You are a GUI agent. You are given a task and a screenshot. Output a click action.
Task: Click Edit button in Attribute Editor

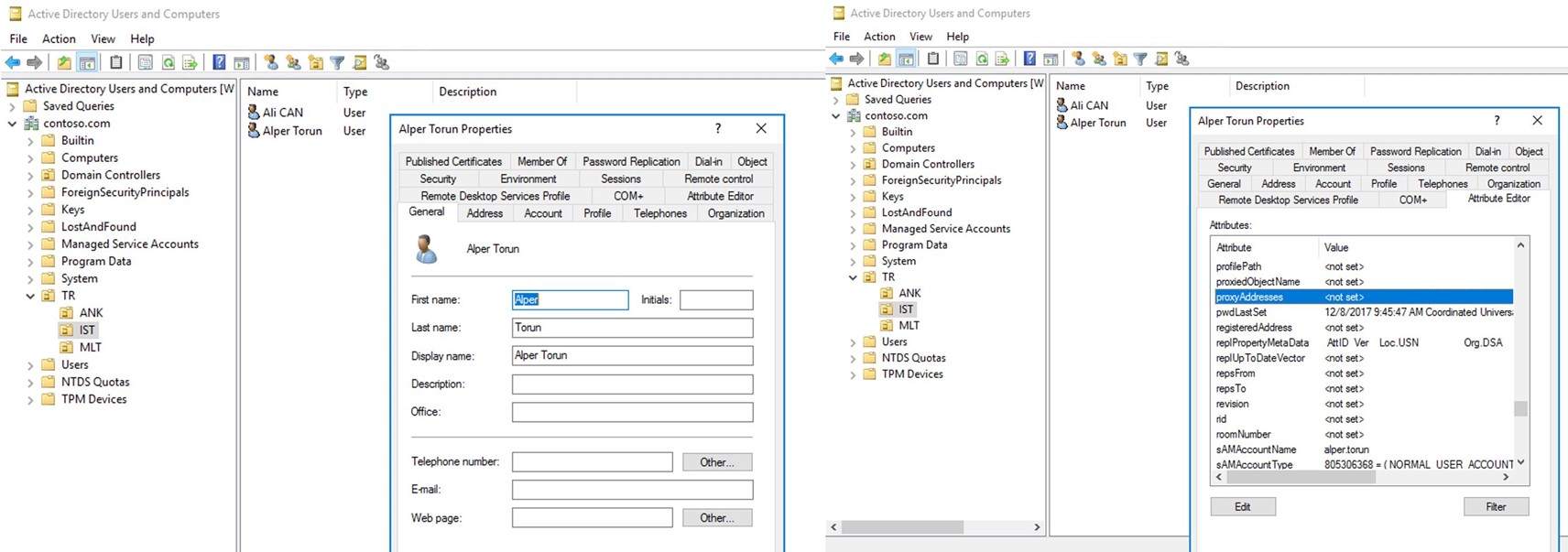1243,507
